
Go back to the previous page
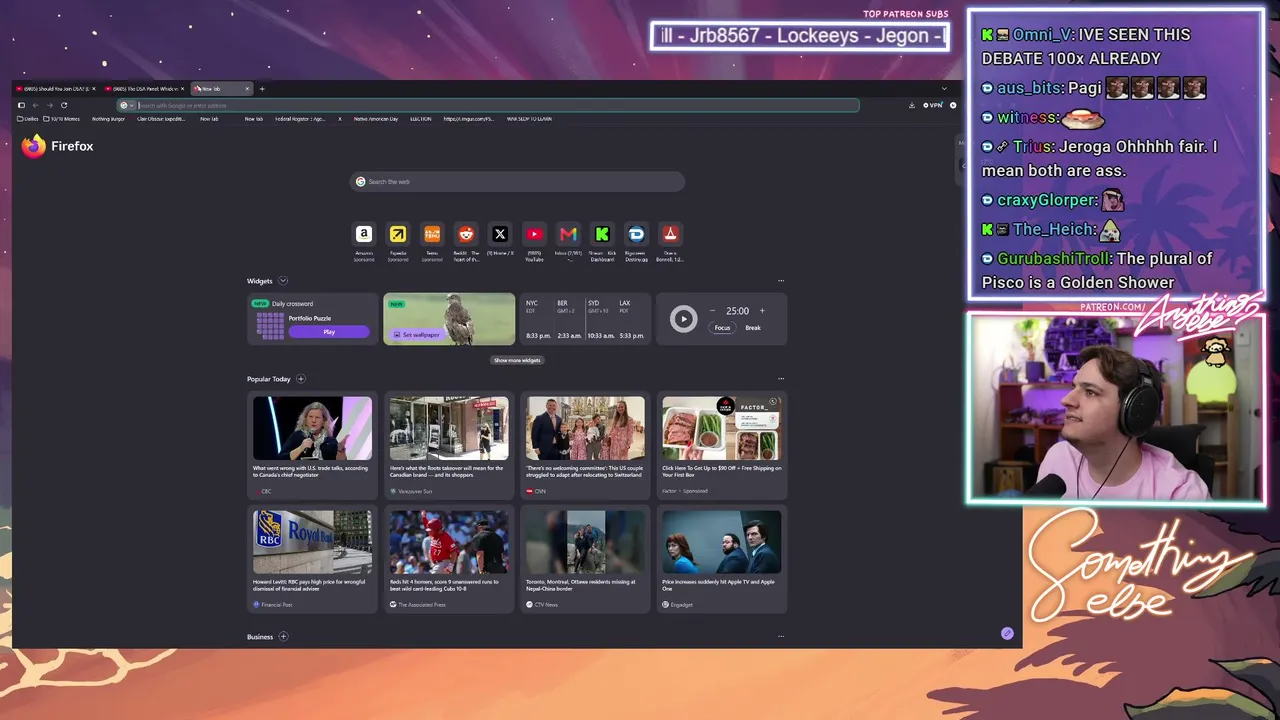tap(35, 105)
